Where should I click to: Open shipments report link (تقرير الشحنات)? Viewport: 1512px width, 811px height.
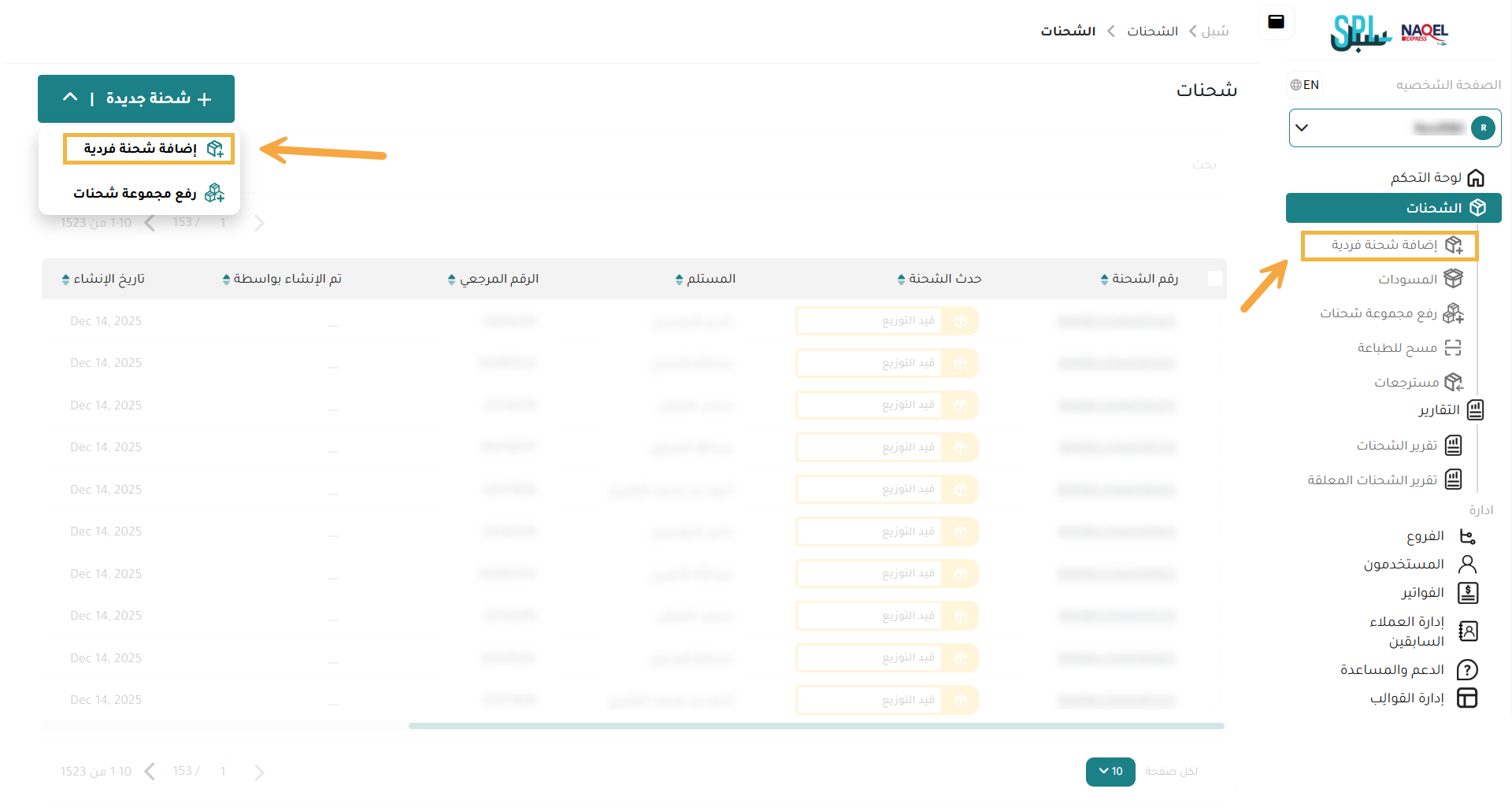click(x=1396, y=446)
